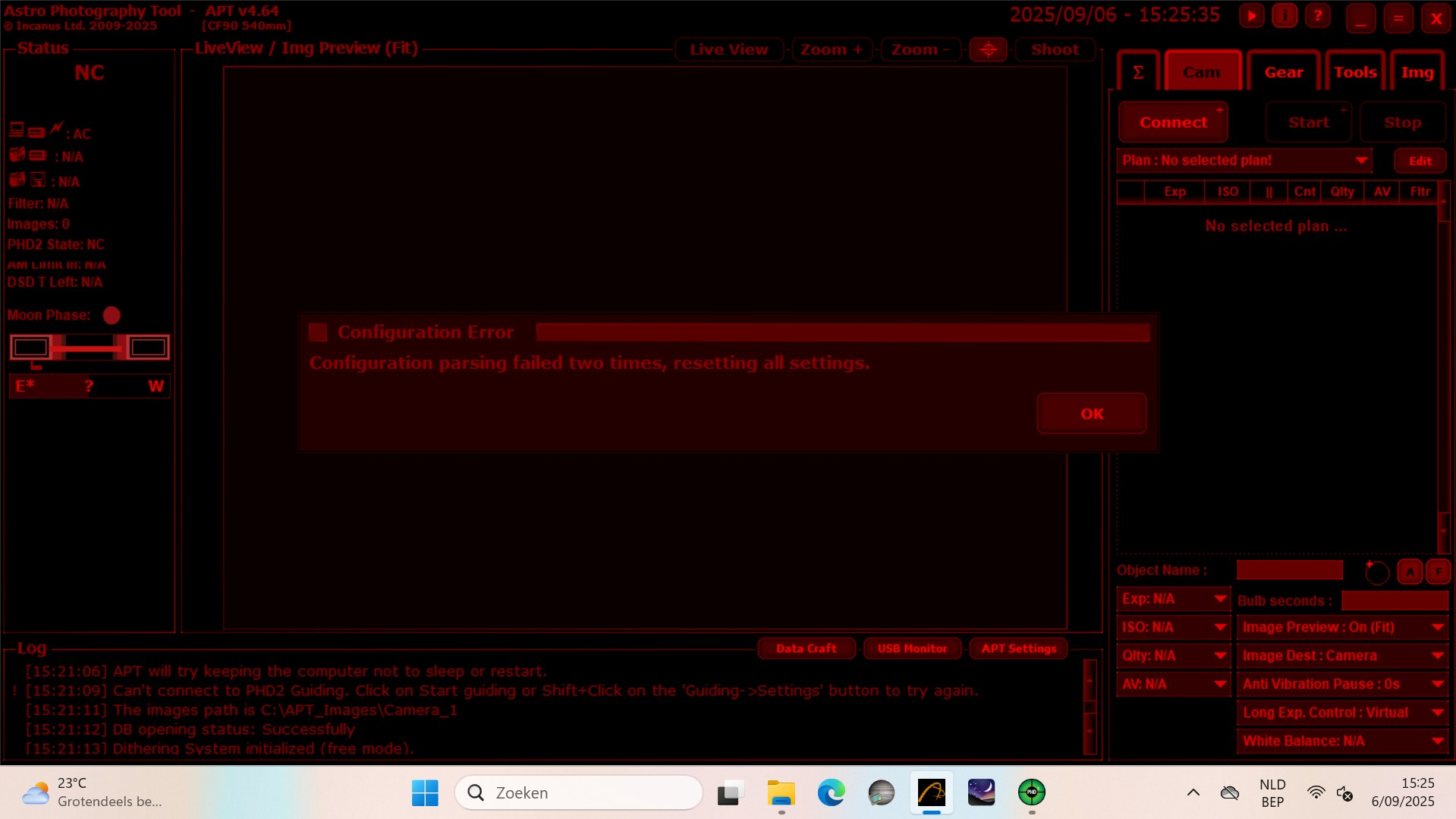Open File Explorer from the taskbar
Viewport: 1456px width, 819px height.
coord(781,792)
